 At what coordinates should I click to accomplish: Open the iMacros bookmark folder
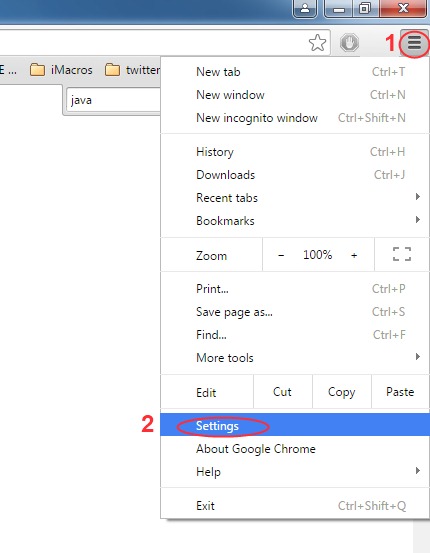(x=61, y=70)
